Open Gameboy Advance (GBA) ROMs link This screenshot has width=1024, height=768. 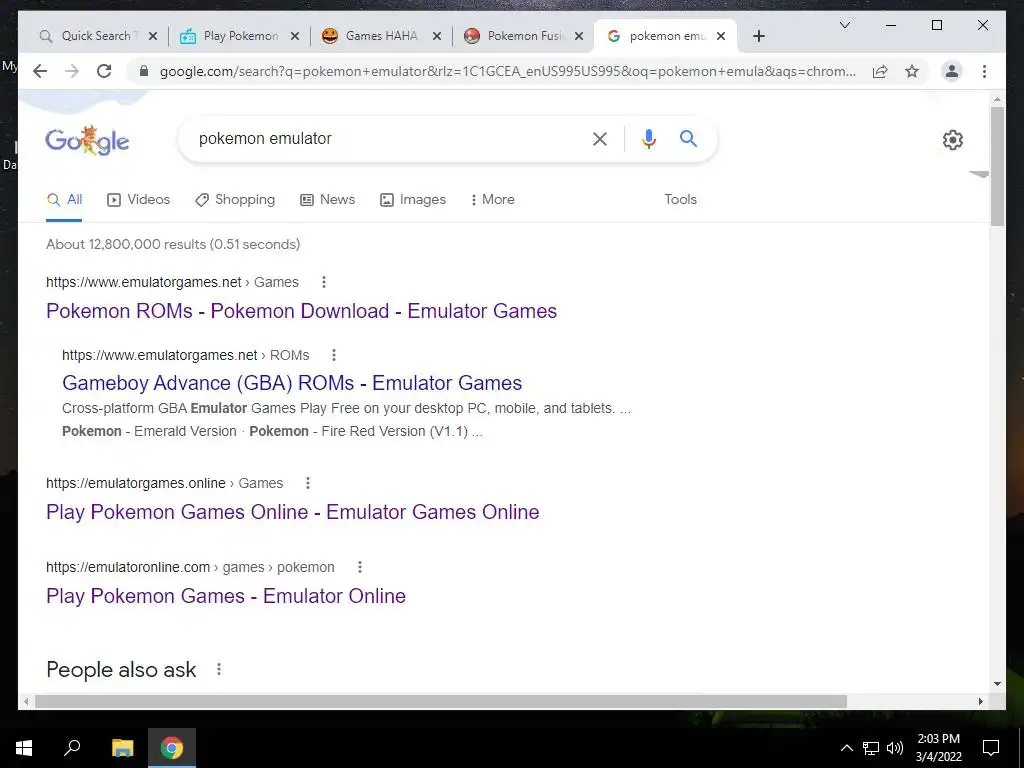click(x=292, y=383)
